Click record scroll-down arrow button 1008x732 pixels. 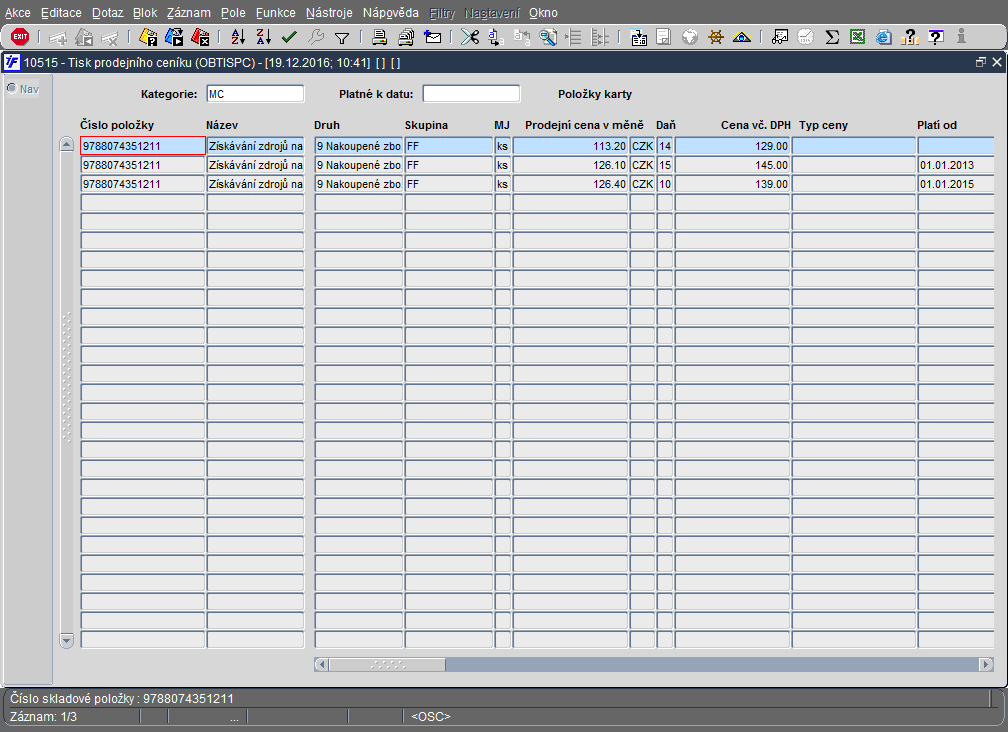pos(66,640)
